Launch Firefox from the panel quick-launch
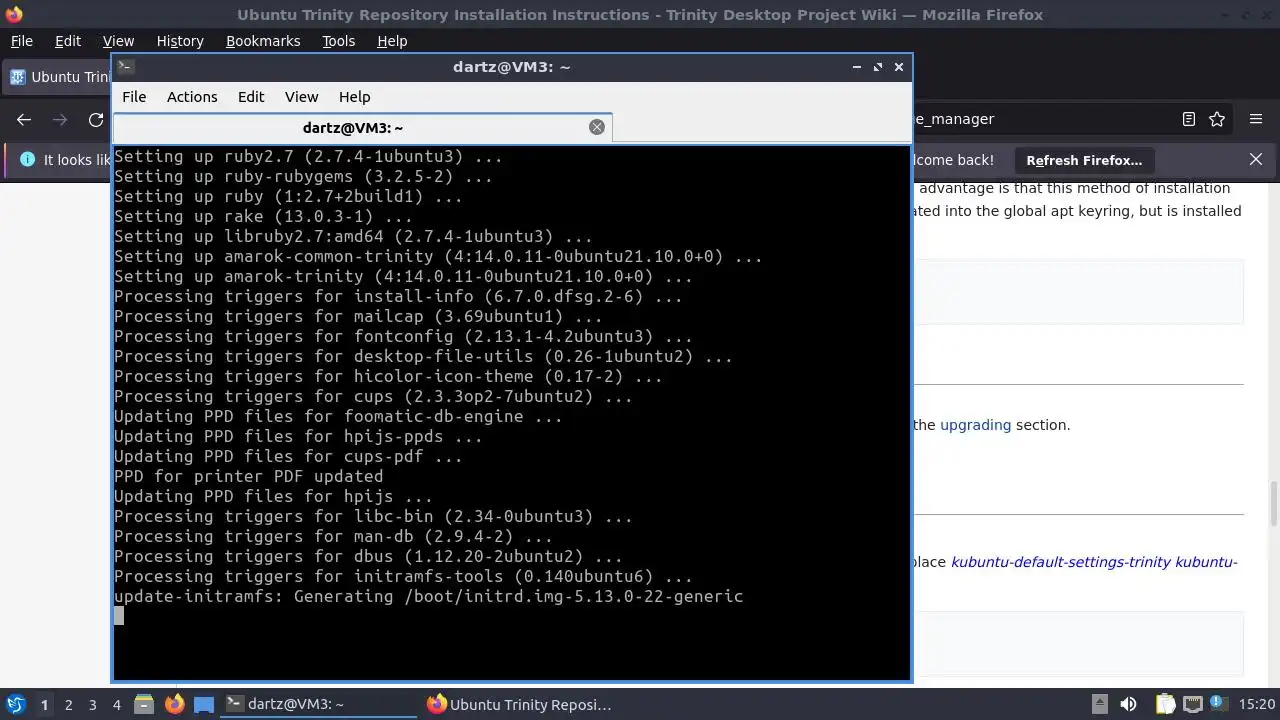The image size is (1280, 720). pyautogui.click(x=174, y=704)
